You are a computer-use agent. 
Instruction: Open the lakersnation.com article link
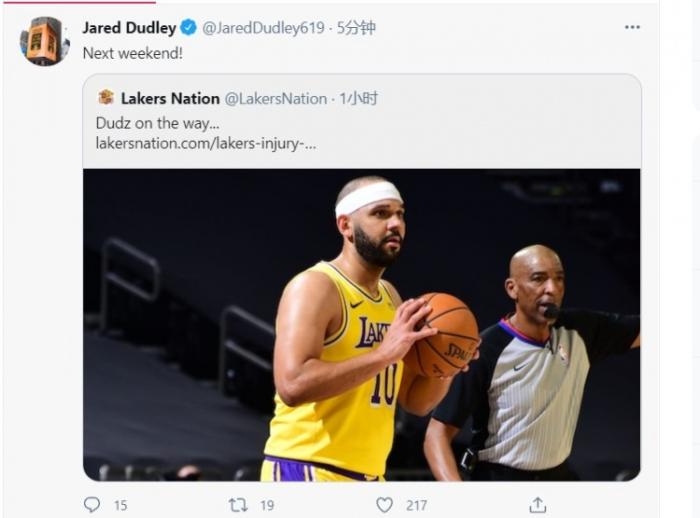(206, 143)
